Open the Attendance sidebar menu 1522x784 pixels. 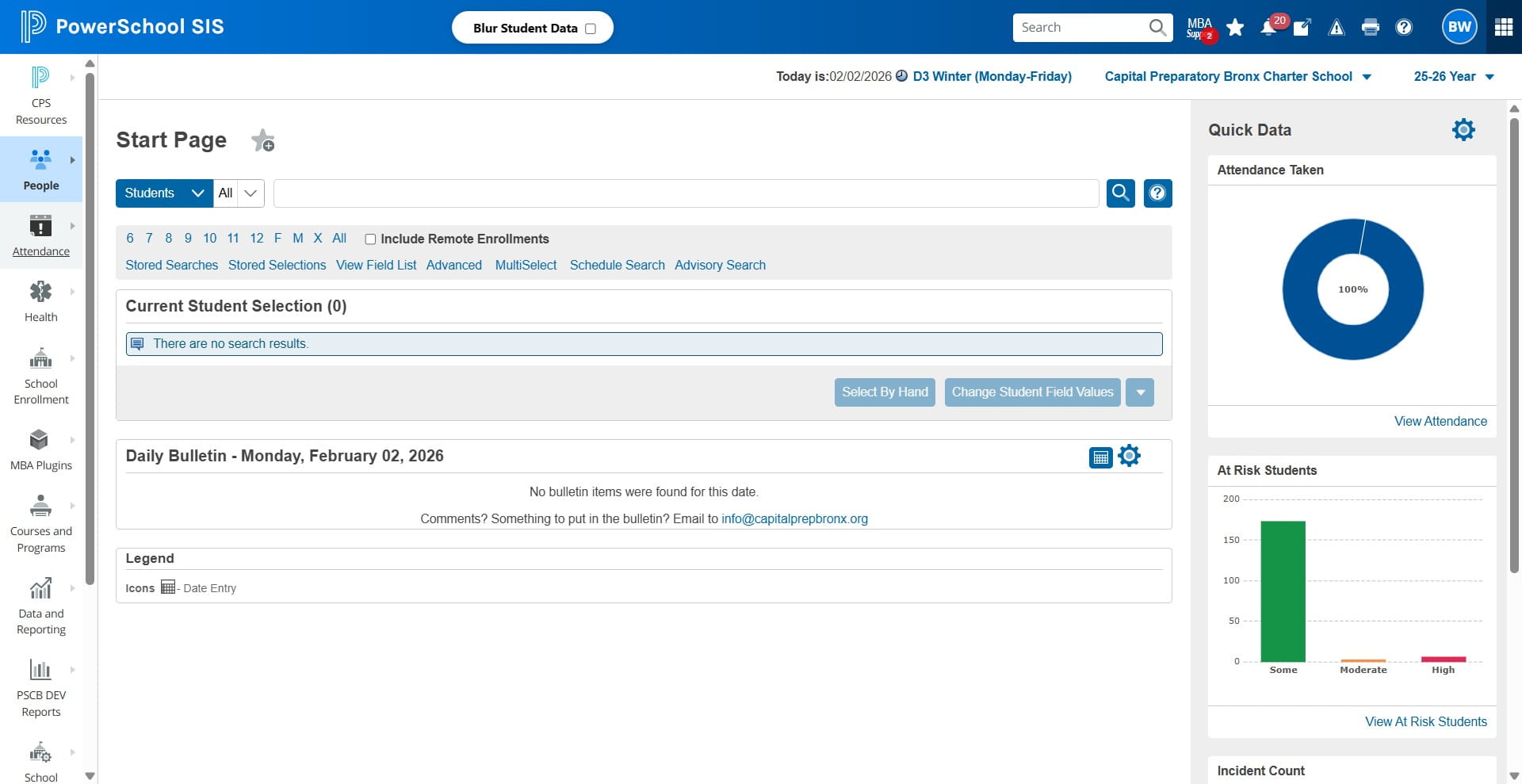41,235
